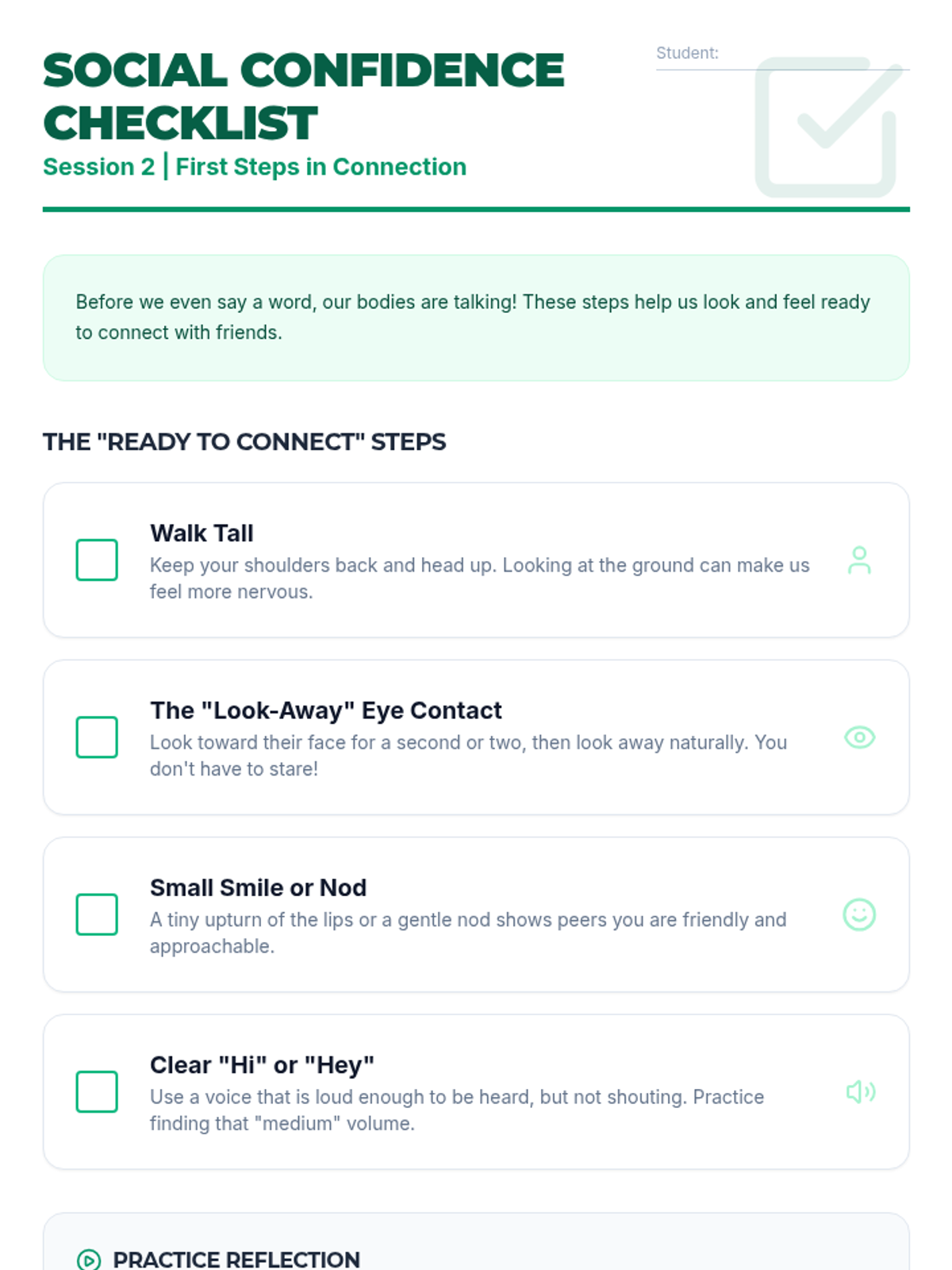952x1270 pixels.
Task: Click the smiley face icon beside Small Smile
Action: pyautogui.click(x=859, y=914)
